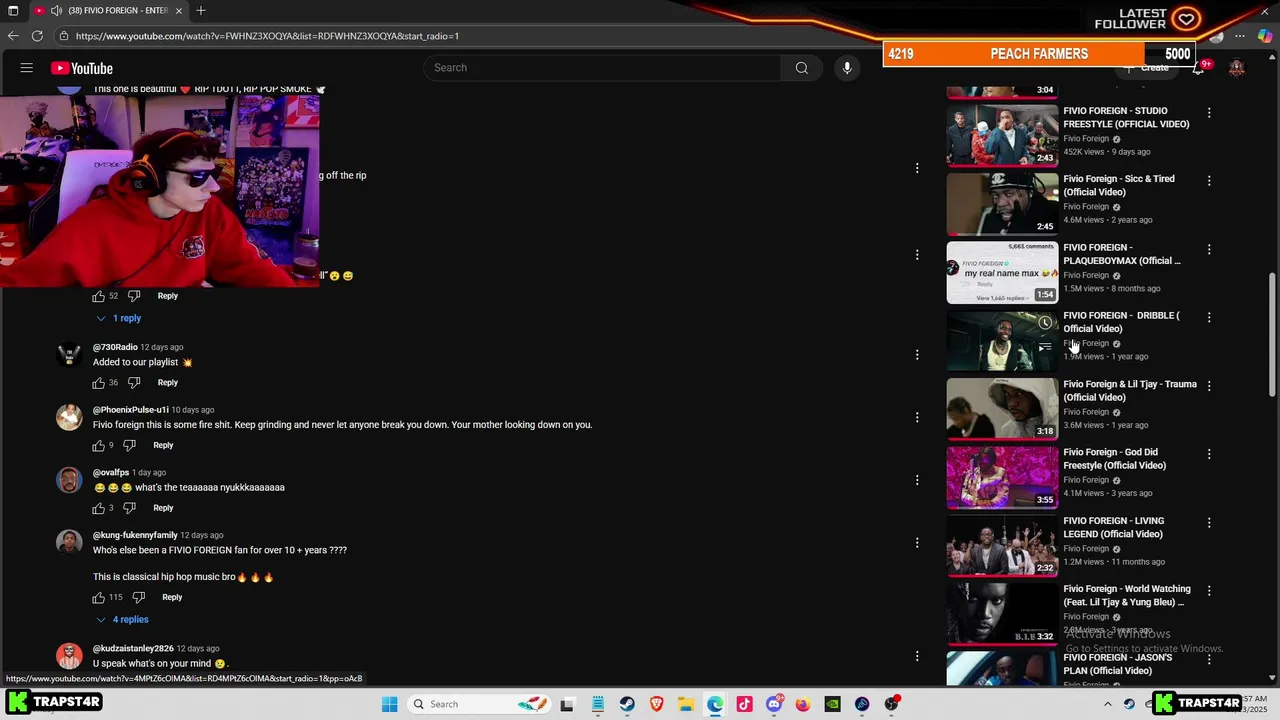Open Discord from taskbar
This screenshot has width=1280, height=720.
[x=774, y=704]
